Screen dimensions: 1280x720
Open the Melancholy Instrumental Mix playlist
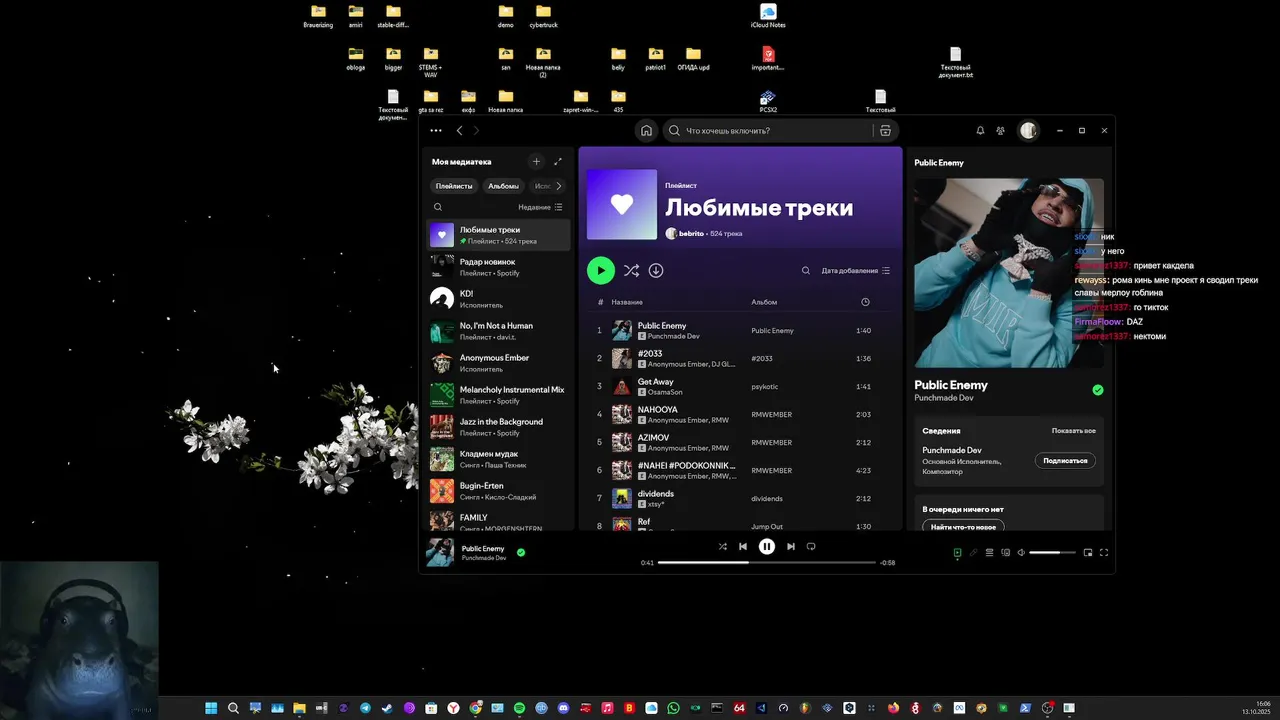(499, 395)
